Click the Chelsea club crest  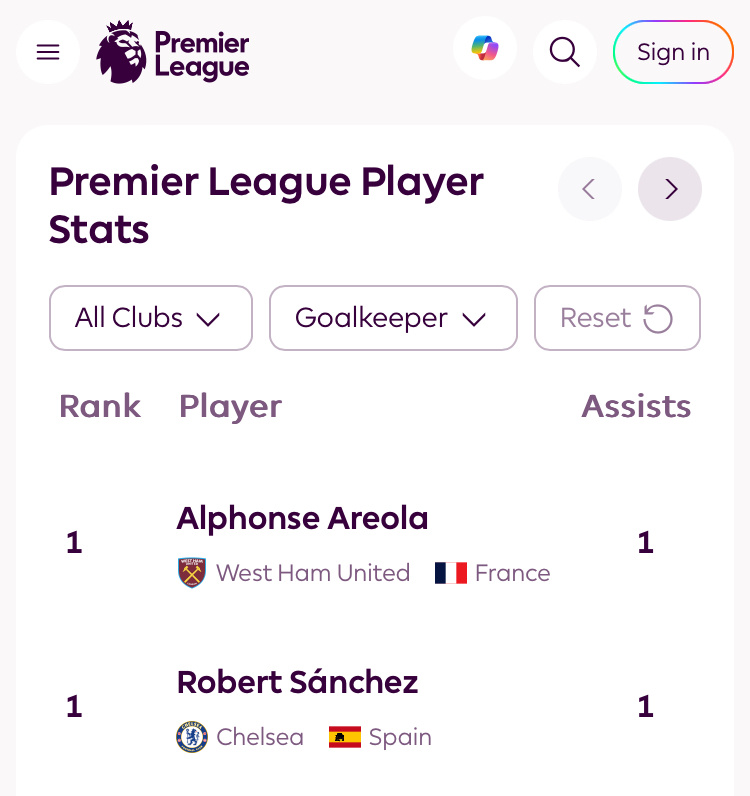(x=192, y=737)
